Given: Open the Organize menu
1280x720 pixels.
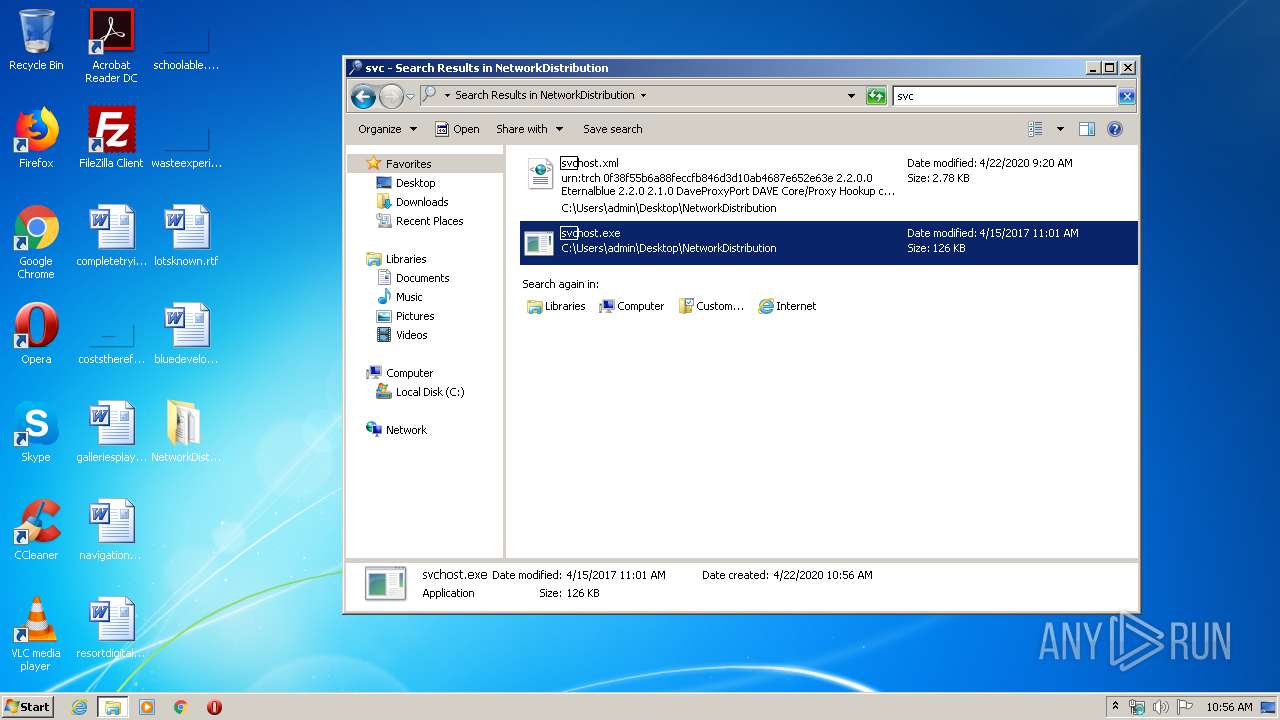Looking at the screenshot, I should click(x=387, y=129).
